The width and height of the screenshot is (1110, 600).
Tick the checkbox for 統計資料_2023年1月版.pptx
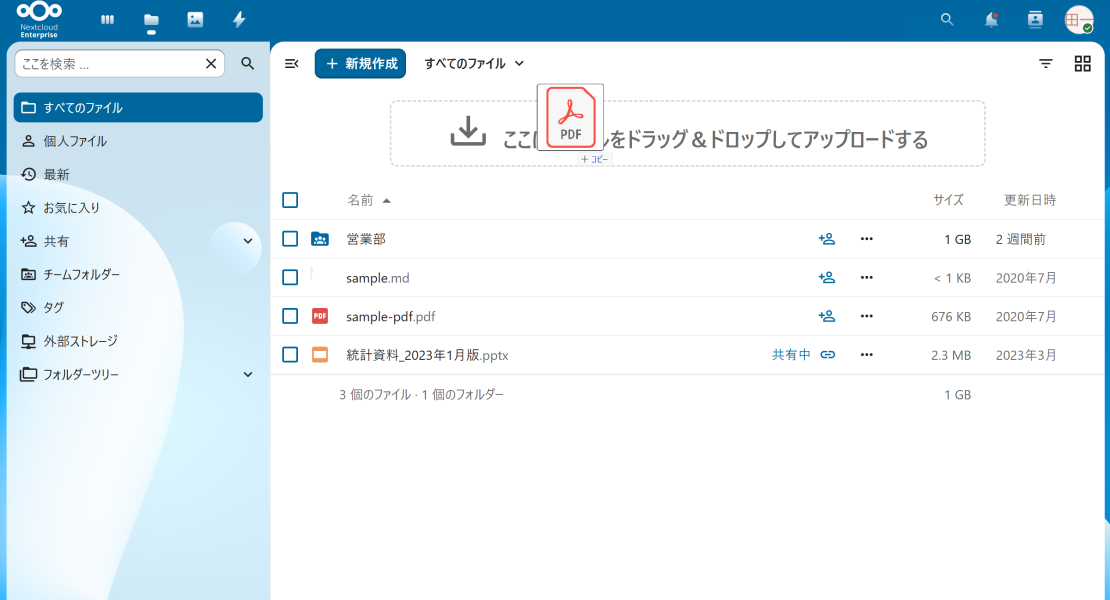[x=290, y=354]
